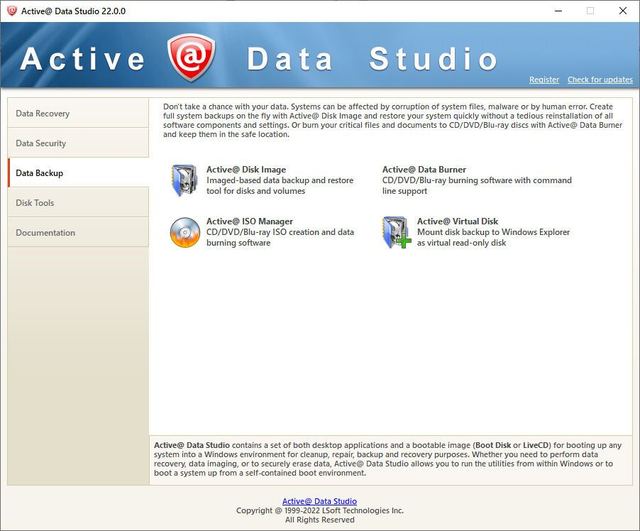640x531 pixels.
Task: Go to the Disk Tools tab
Action: [78, 203]
